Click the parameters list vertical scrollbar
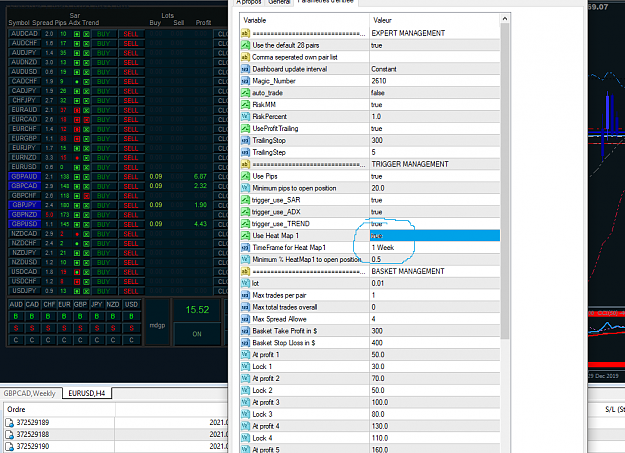625x453 pixels. point(505,181)
